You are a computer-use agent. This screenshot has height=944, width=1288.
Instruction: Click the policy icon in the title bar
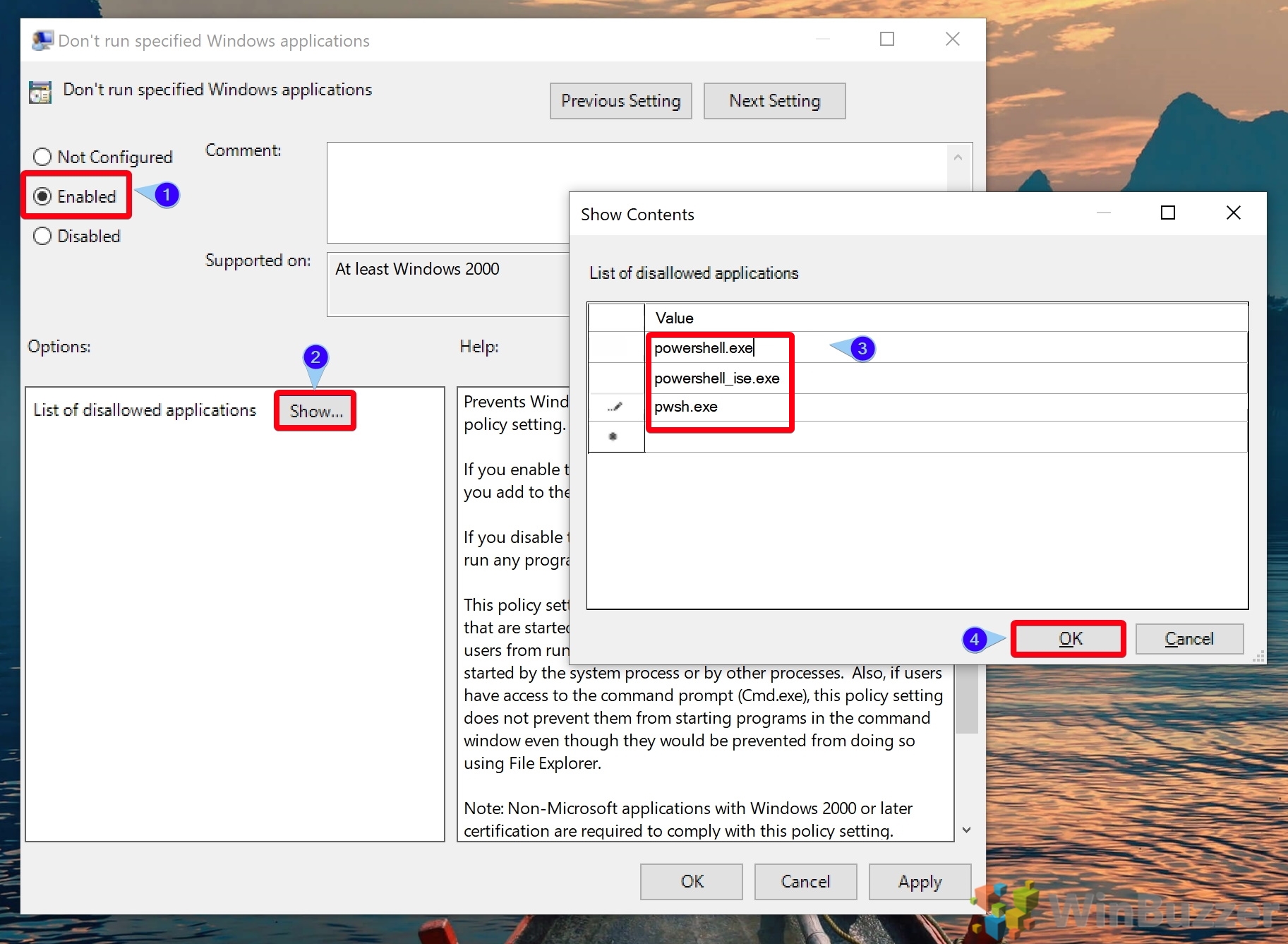click(42, 40)
